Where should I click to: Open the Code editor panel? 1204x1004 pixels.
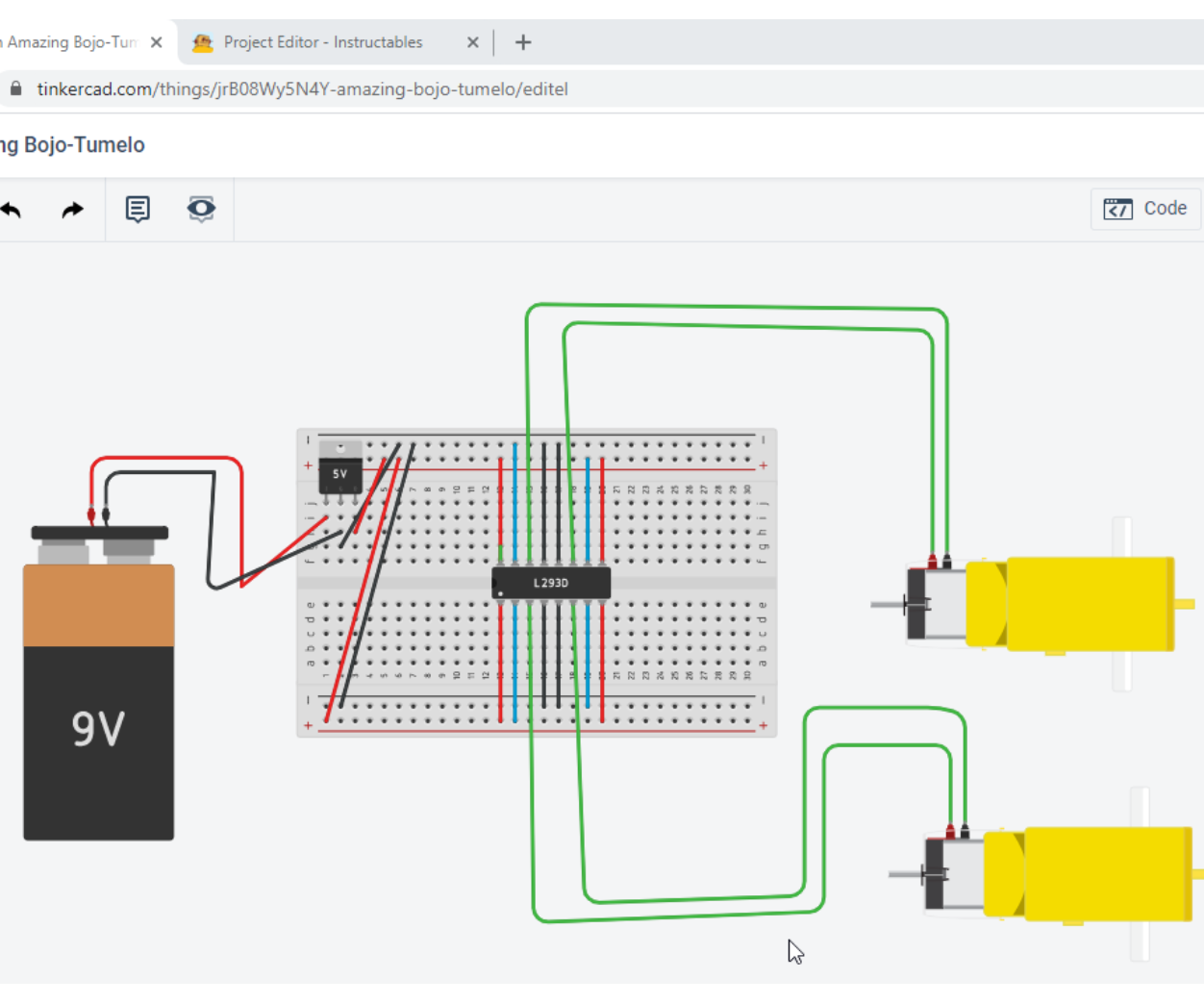point(1144,208)
